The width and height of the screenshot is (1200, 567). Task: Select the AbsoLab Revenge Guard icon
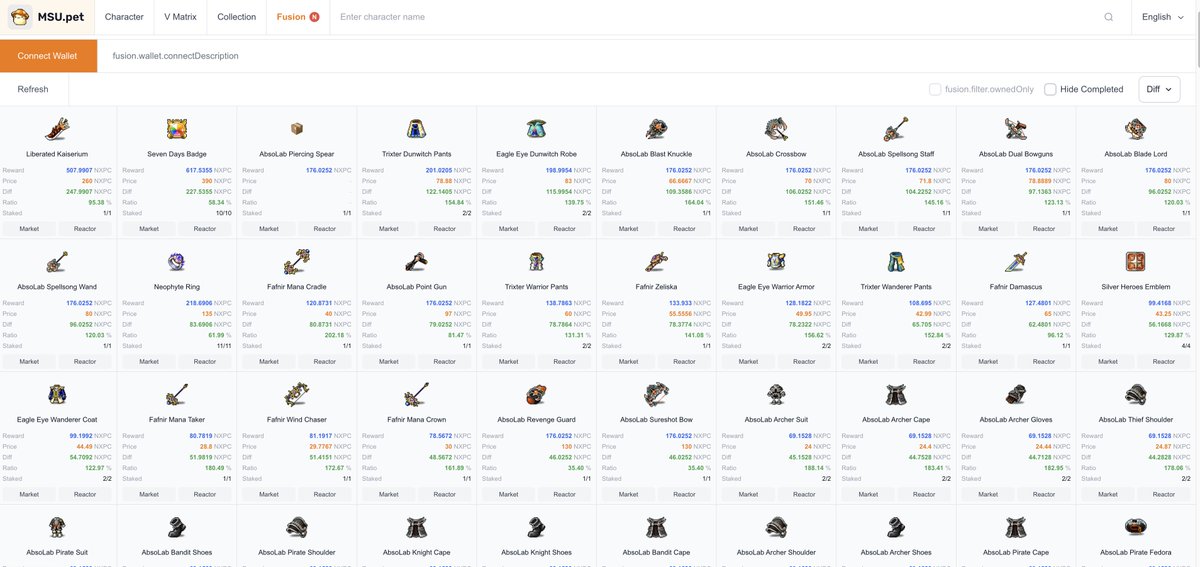tap(537, 395)
